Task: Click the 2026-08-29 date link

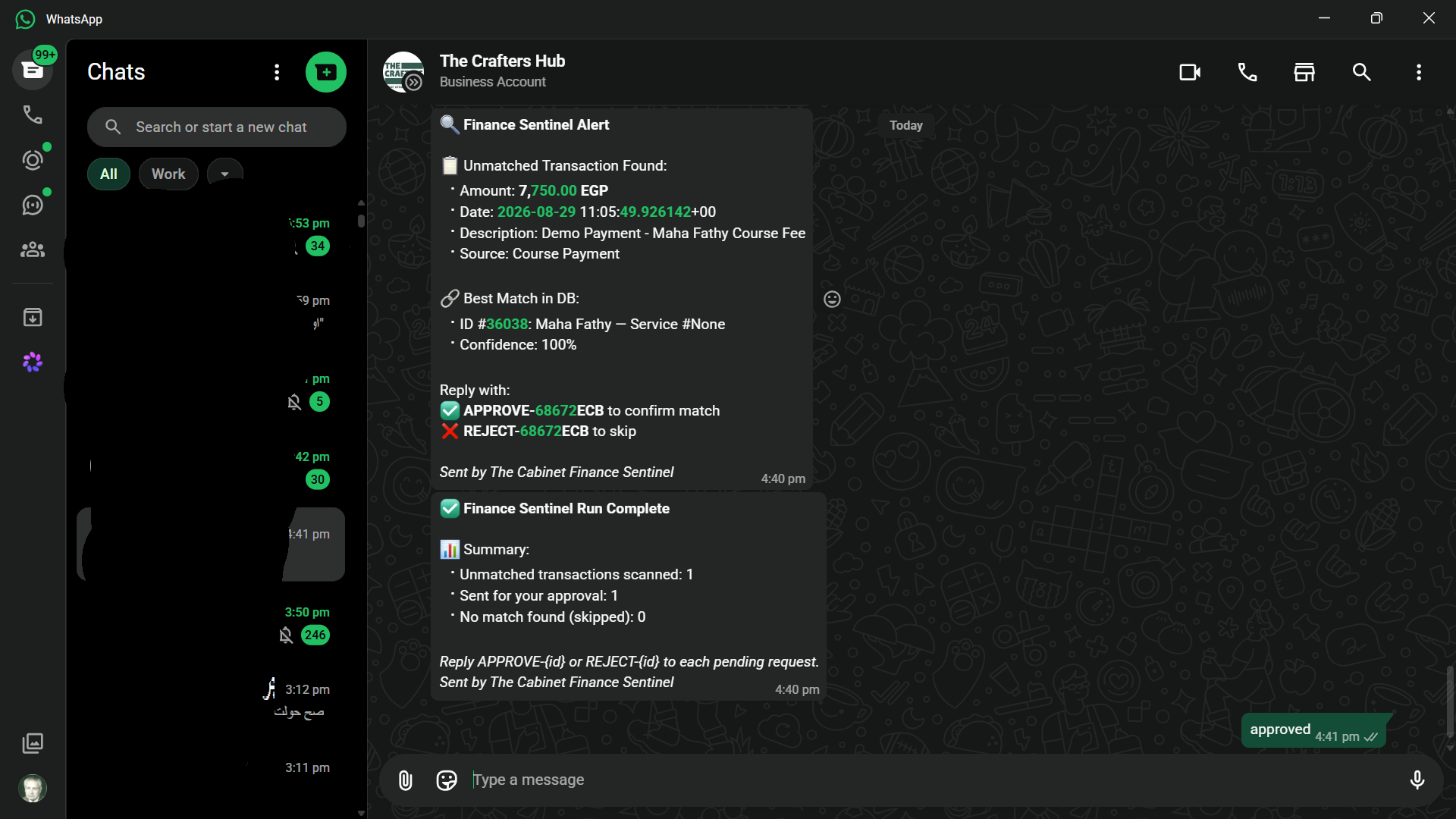Action: pyautogui.click(x=536, y=212)
